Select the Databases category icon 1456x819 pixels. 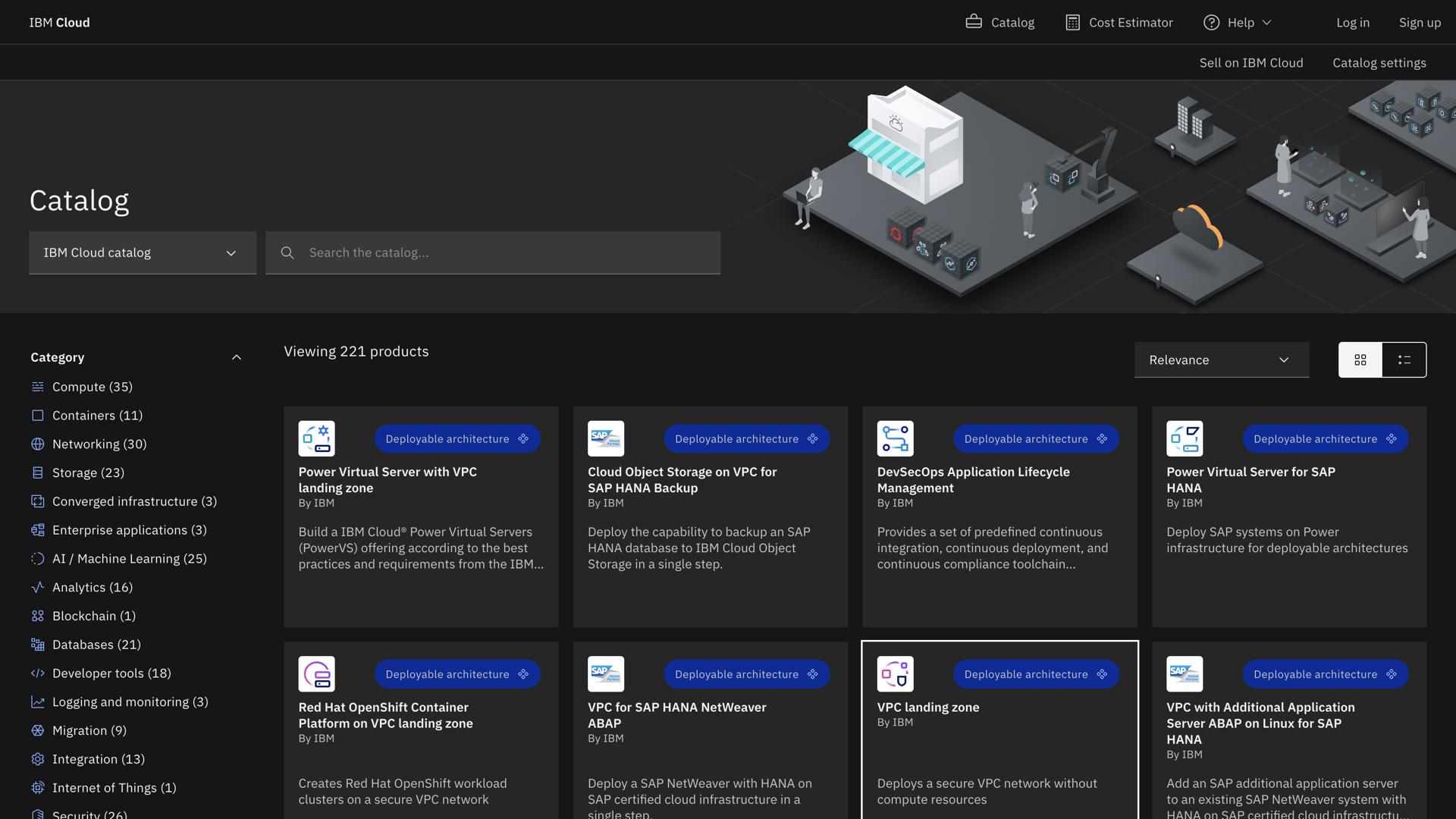(x=37, y=645)
